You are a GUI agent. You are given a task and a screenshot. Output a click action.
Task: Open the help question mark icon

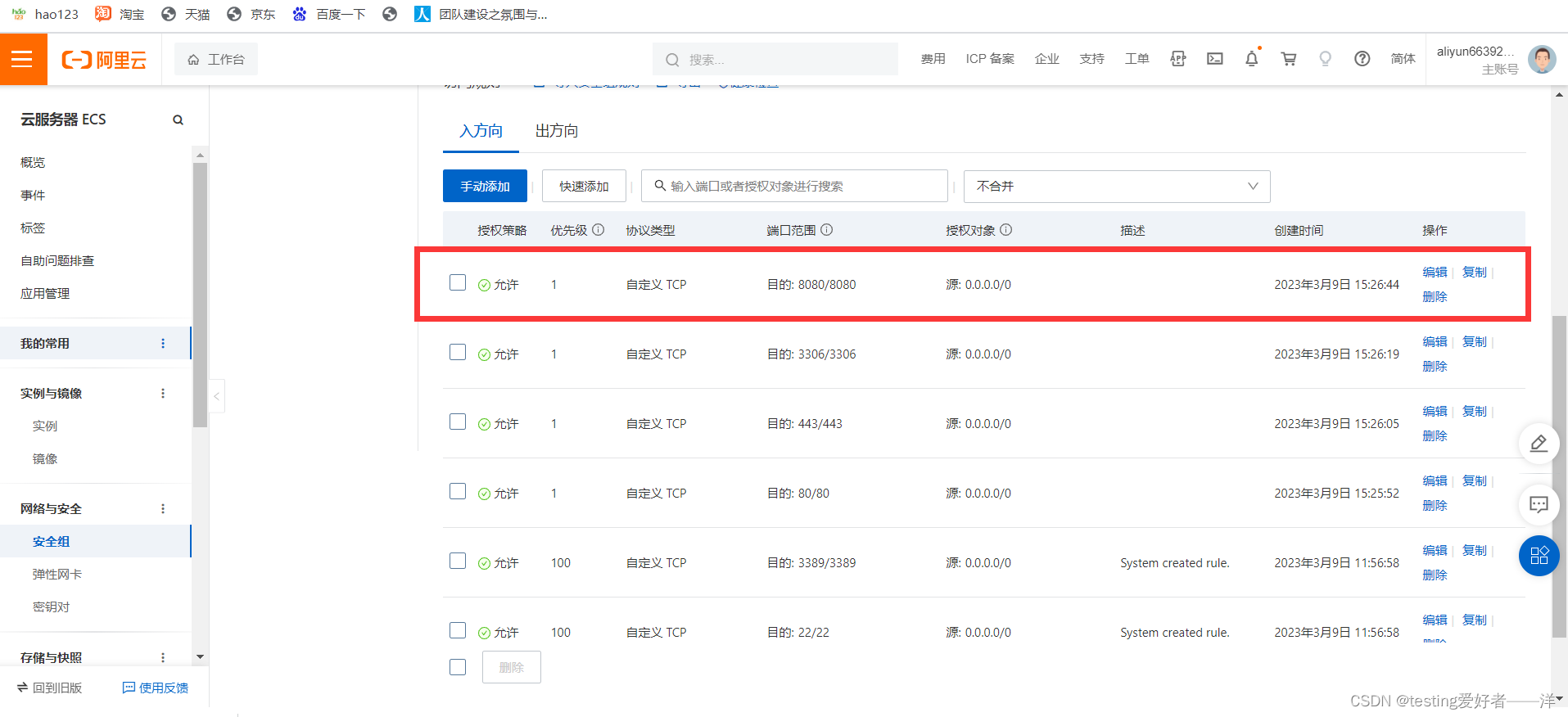pyautogui.click(x=1362, y=59)
